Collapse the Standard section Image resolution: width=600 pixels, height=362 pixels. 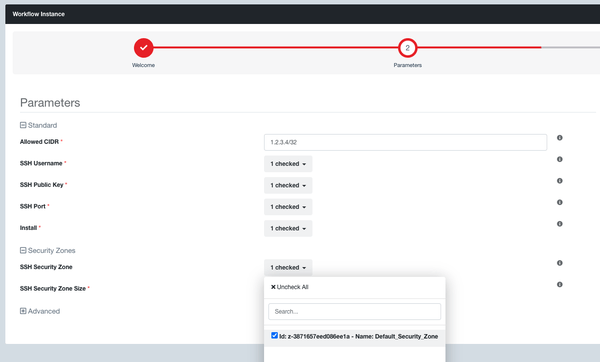point(23,125)
